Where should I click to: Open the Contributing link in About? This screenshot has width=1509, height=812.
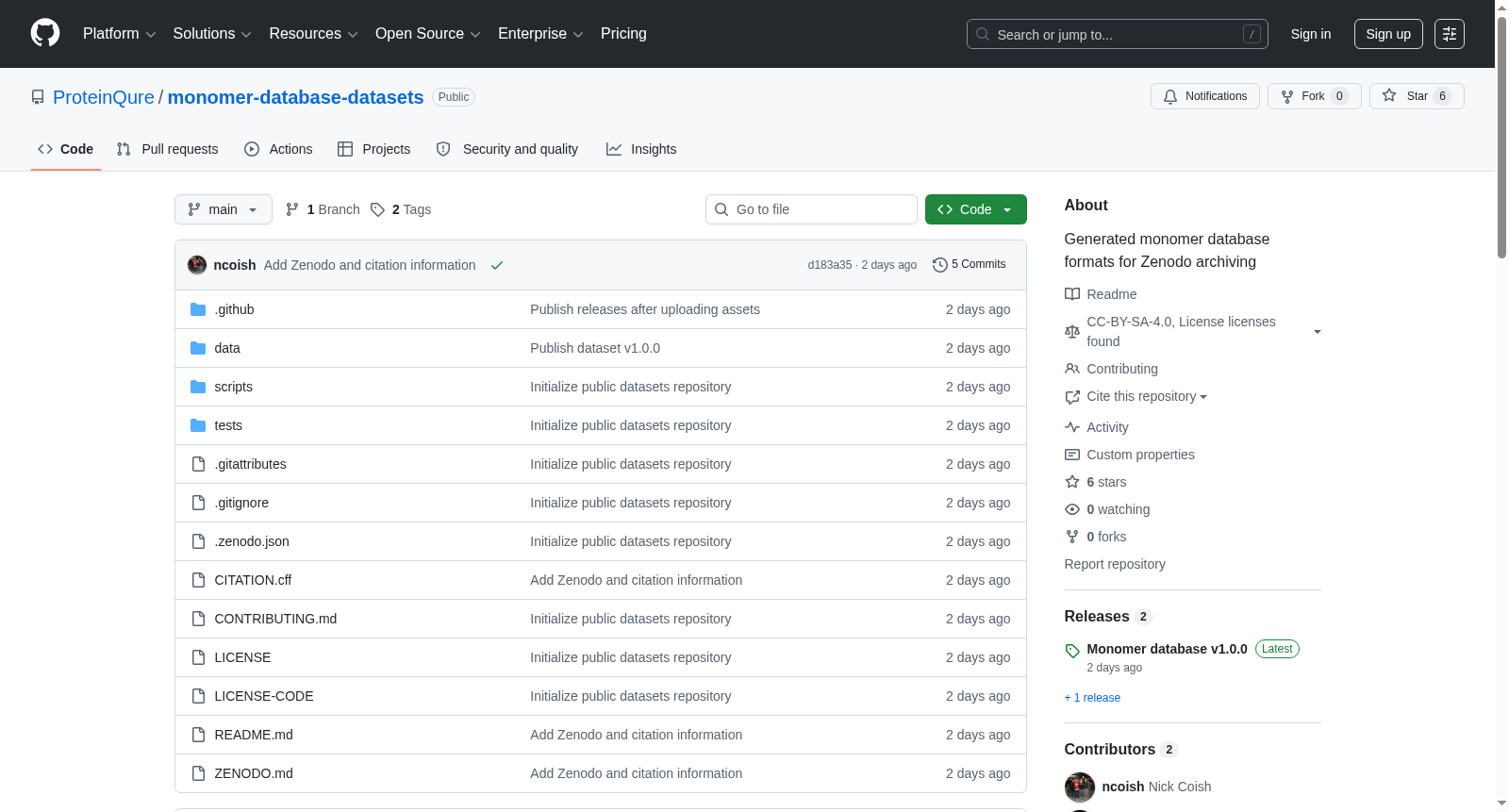coord(1122,369)
